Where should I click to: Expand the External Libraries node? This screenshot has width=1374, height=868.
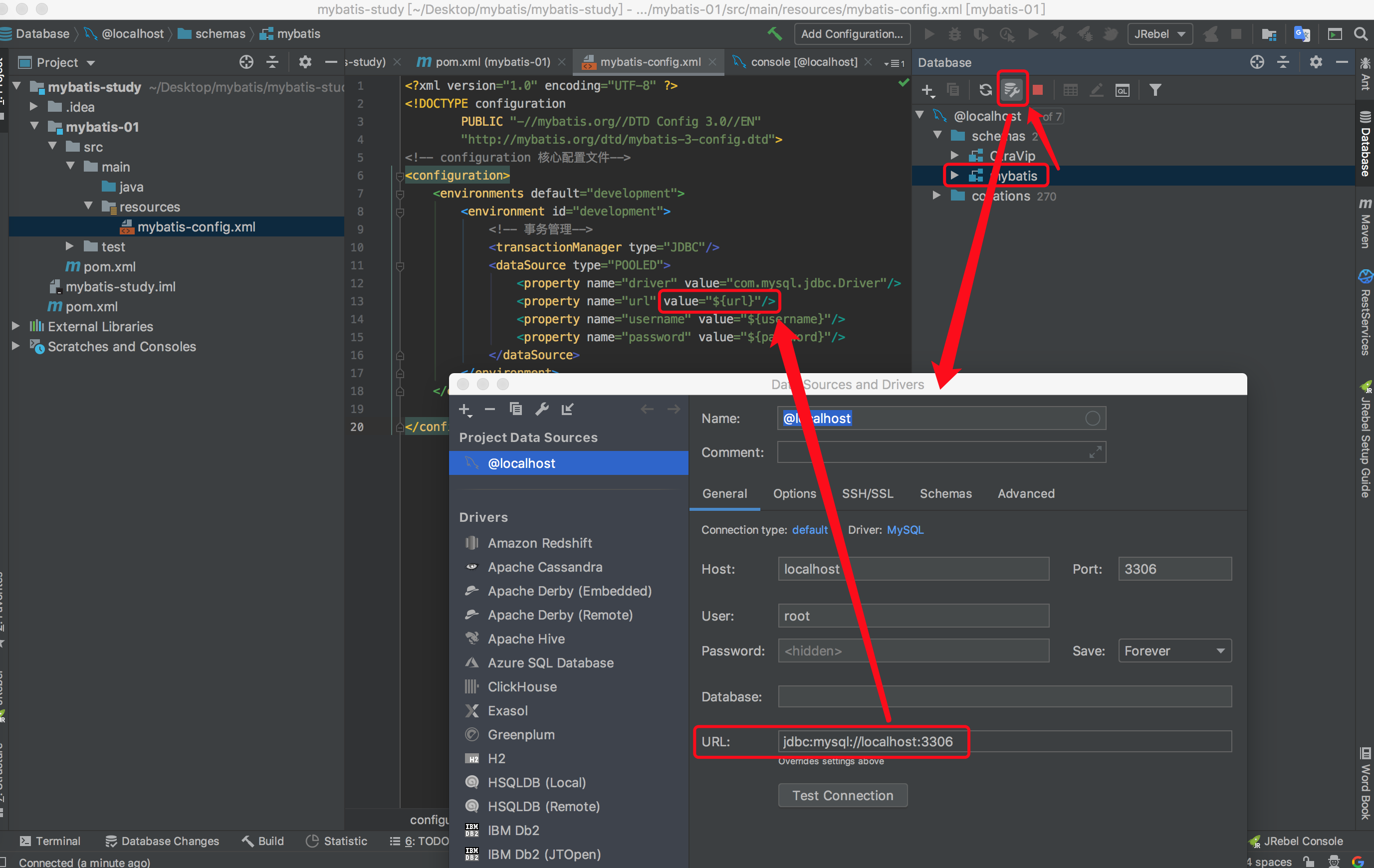click(x=16, y=326)
